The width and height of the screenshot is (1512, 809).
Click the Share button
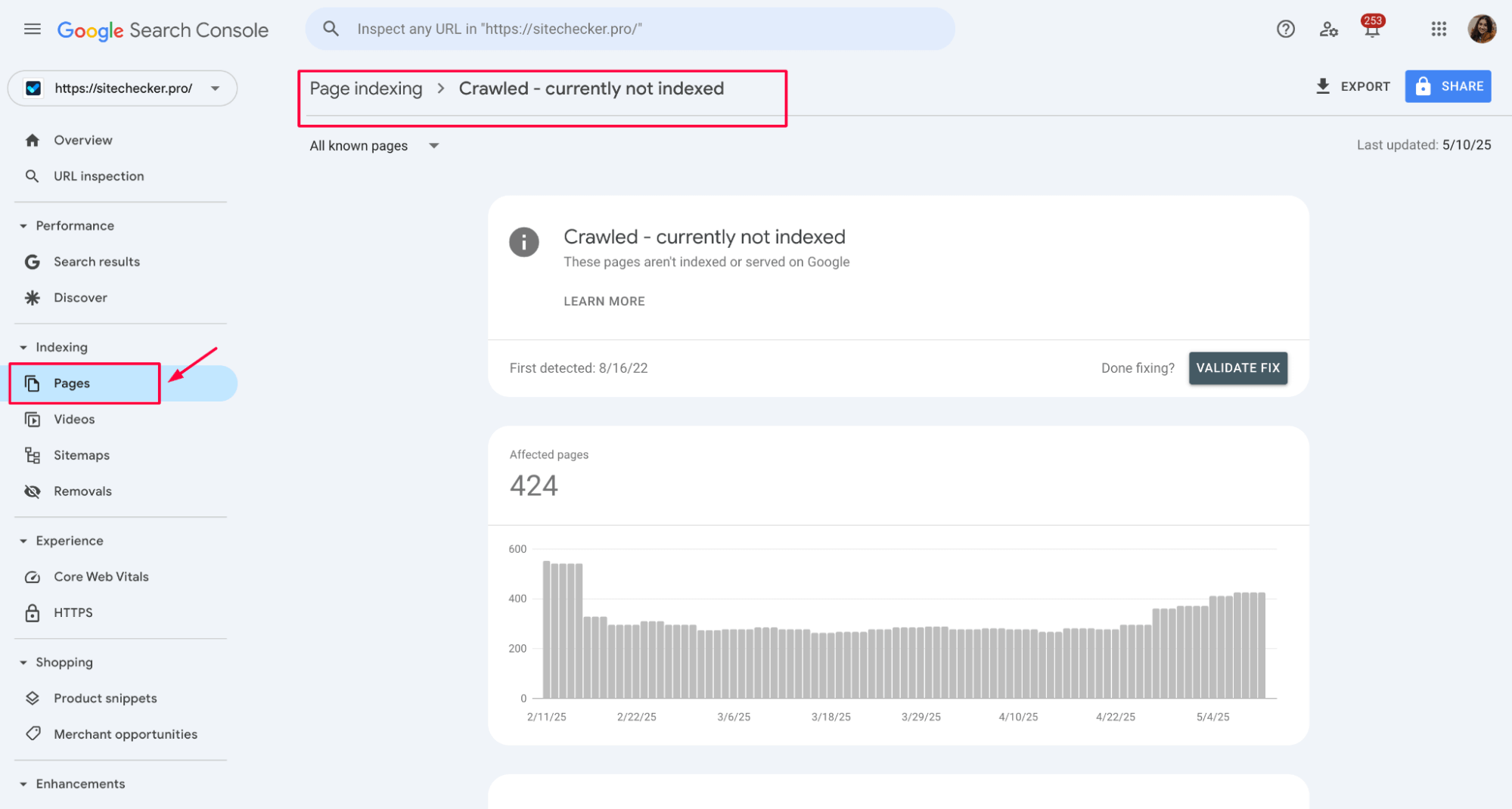coord(1448,86)
